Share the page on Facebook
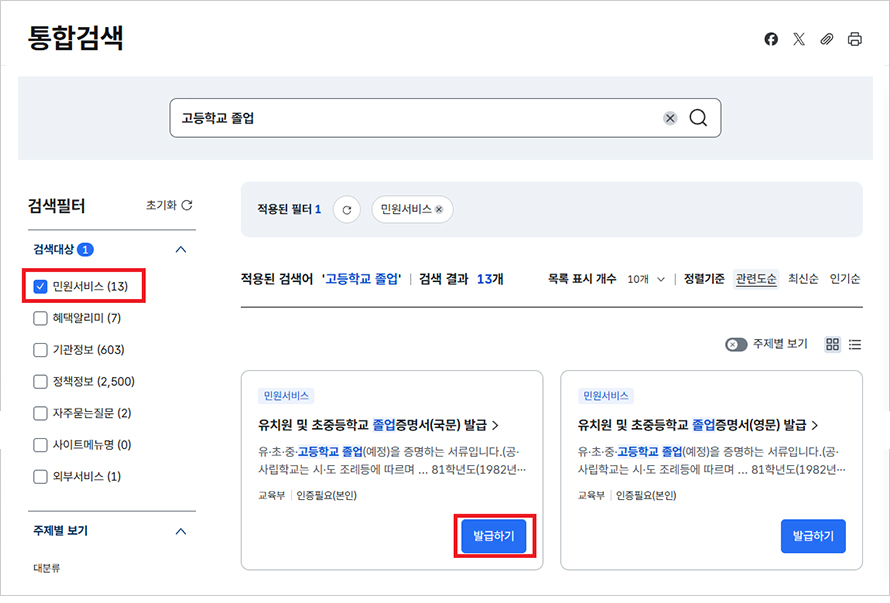 click(x=771, y=39)
